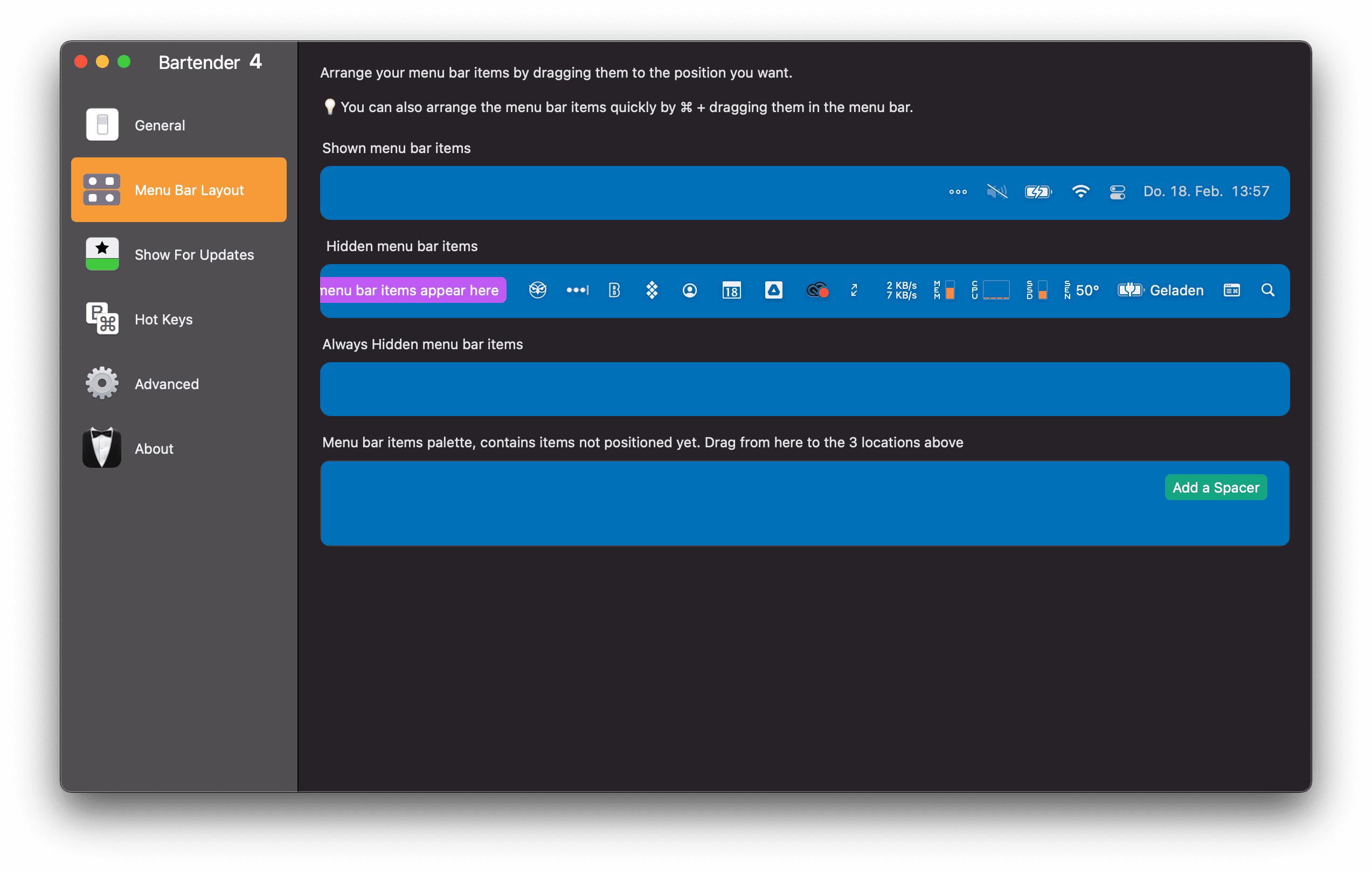This screenshot has height=872, width=1372.
Task: Click the Bartender three-dots icon in shown items
Action: (958, 191)
